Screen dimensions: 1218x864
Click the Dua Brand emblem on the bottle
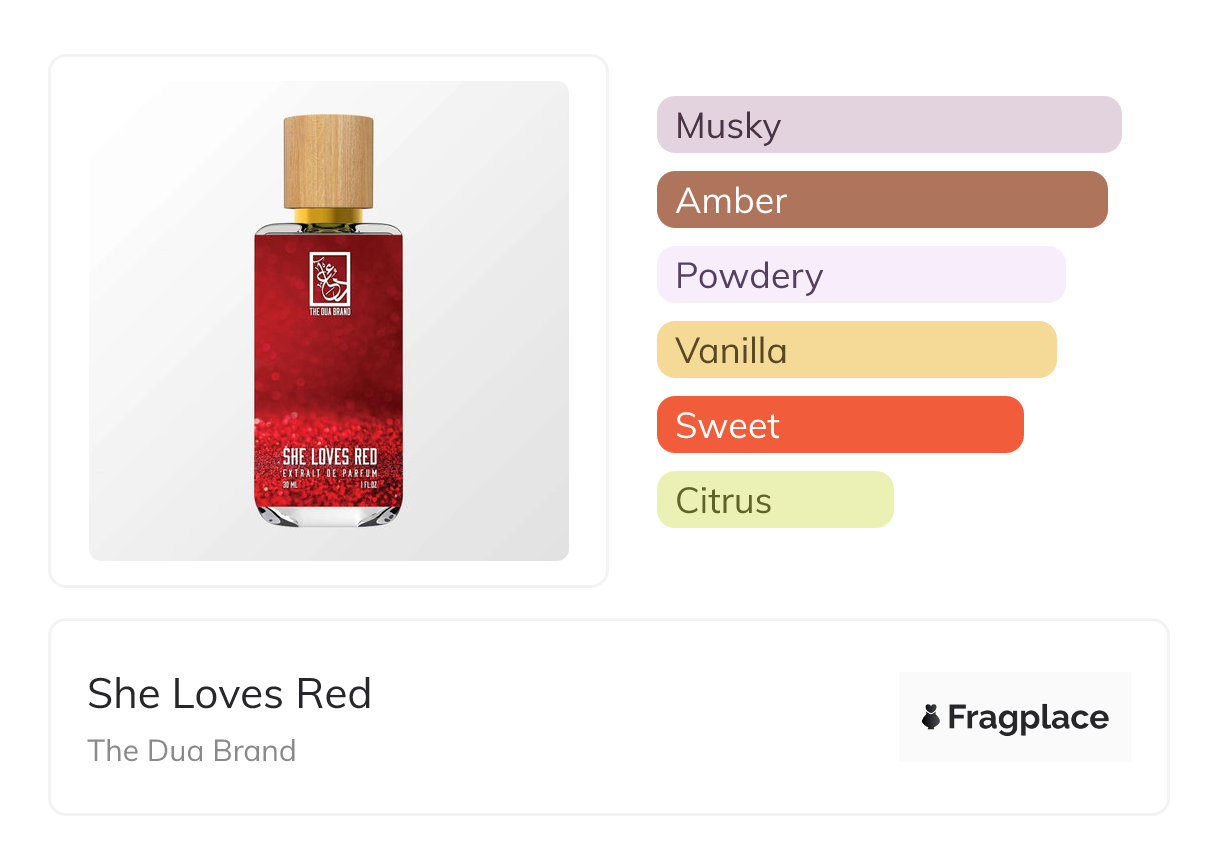(329, 277)
